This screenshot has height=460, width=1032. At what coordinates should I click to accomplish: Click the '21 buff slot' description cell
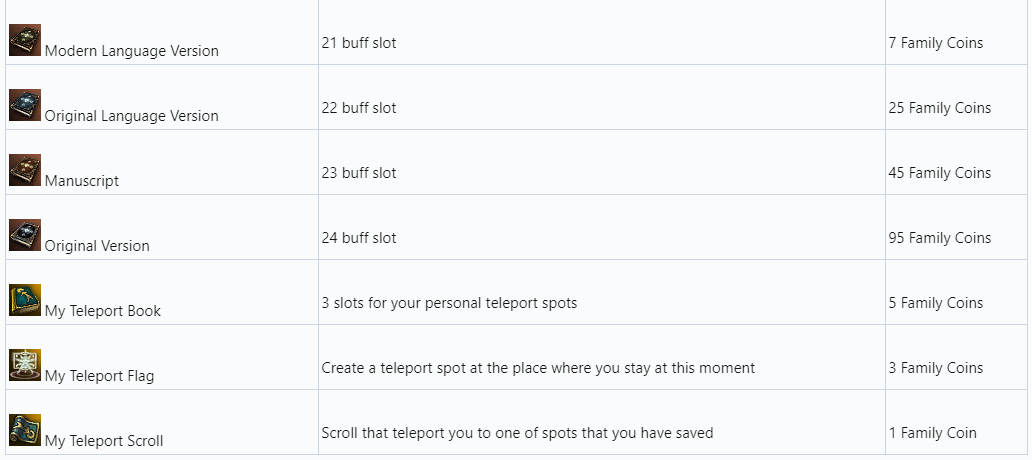[359, 43]
